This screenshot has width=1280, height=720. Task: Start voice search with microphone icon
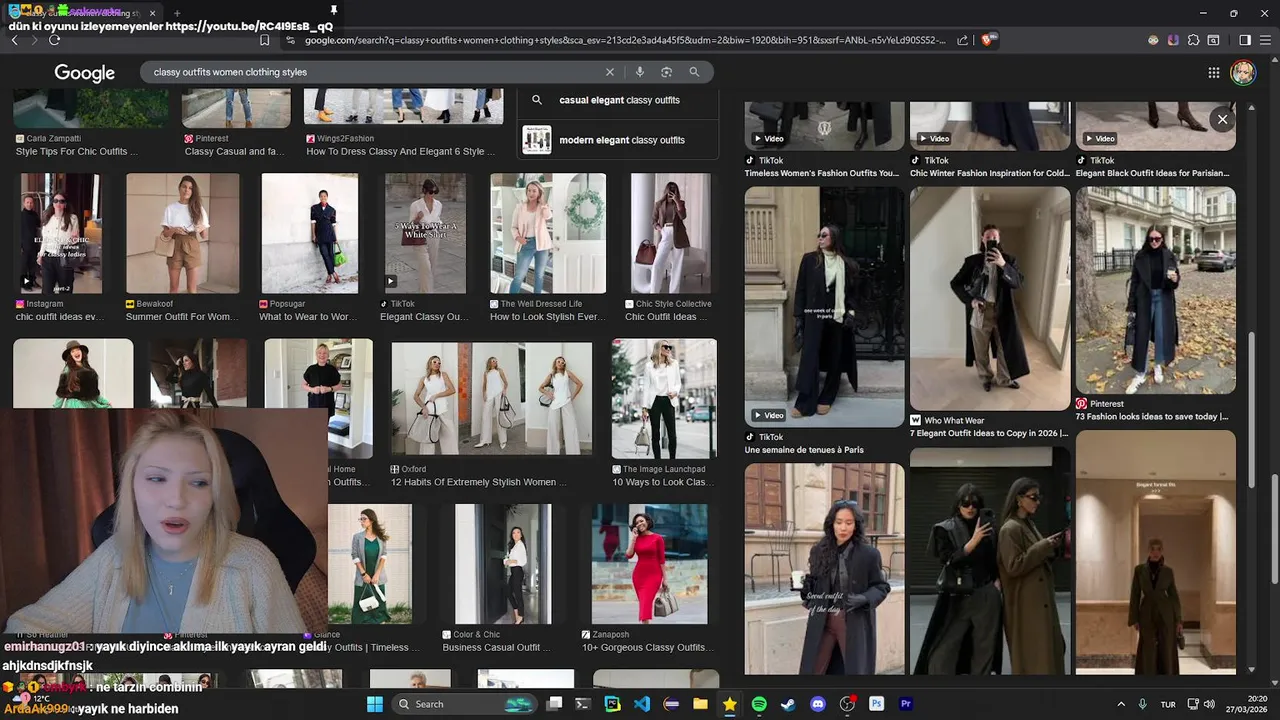pos(639,72)
